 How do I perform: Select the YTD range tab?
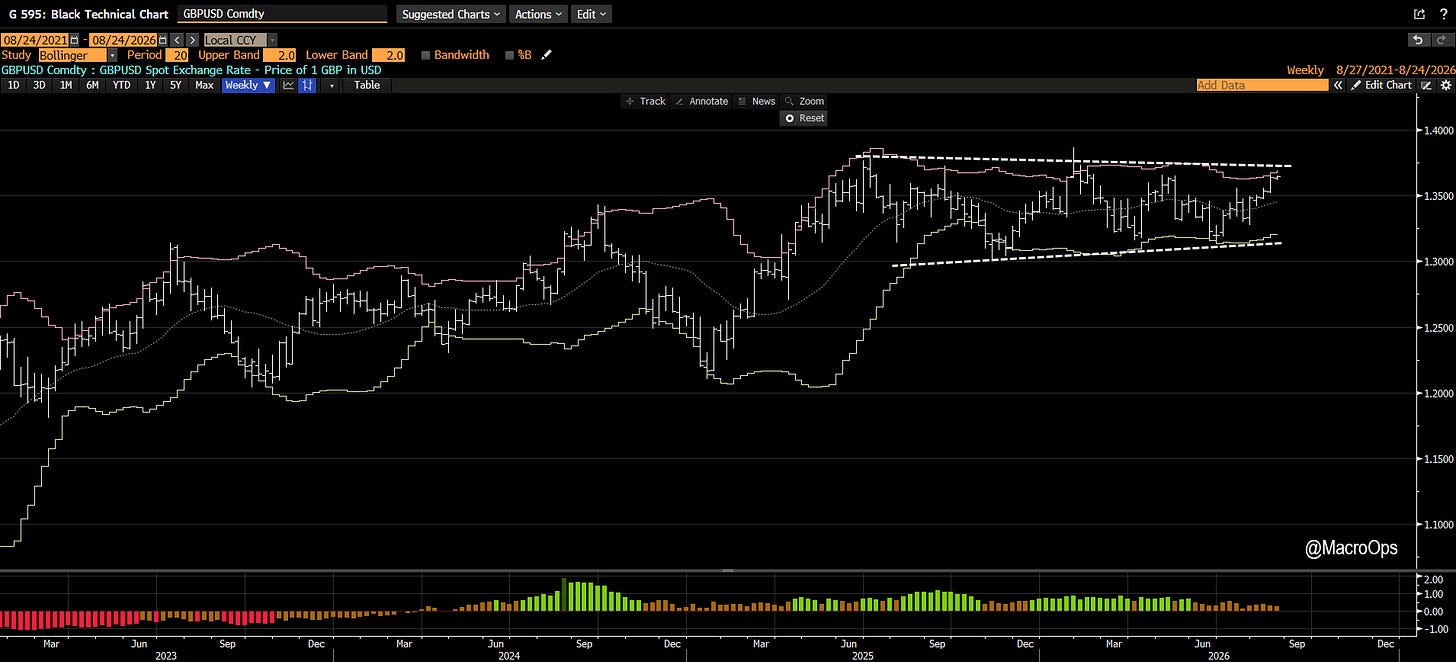[x=121, y=85]
